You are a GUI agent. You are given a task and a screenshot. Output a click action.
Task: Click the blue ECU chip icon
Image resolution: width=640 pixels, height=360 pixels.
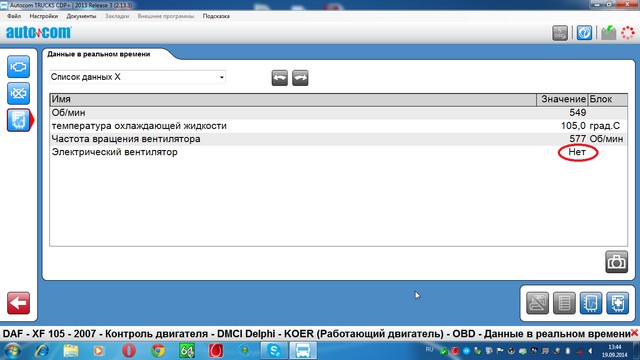(x=591, y=303)
